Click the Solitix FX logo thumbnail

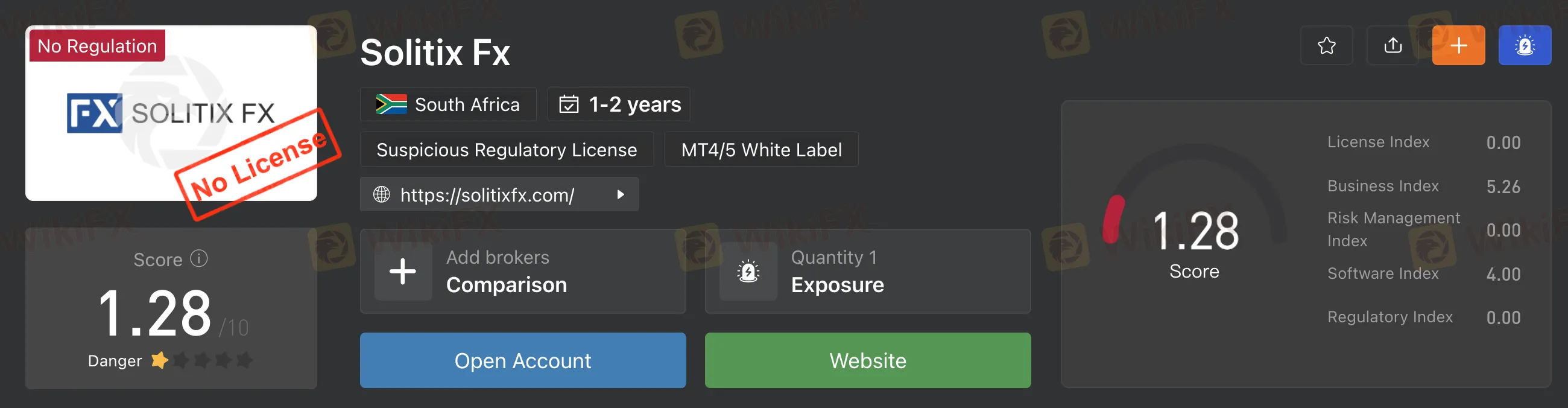coord(171,113)
